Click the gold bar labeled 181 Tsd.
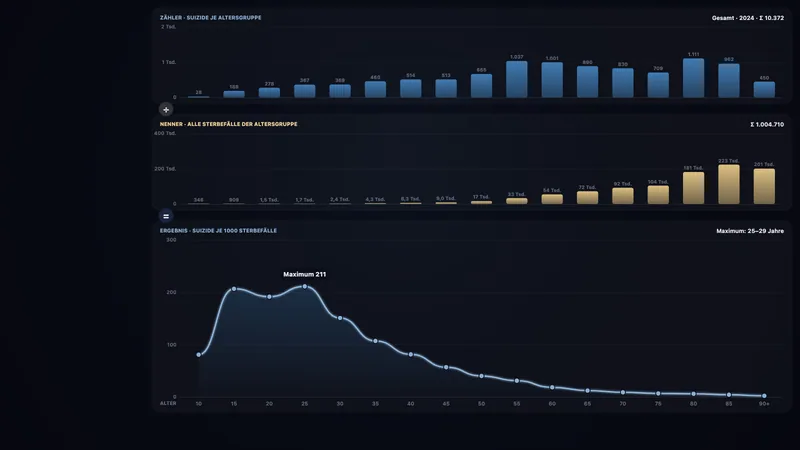Screen dimensions: 800x450 point(693,188)
